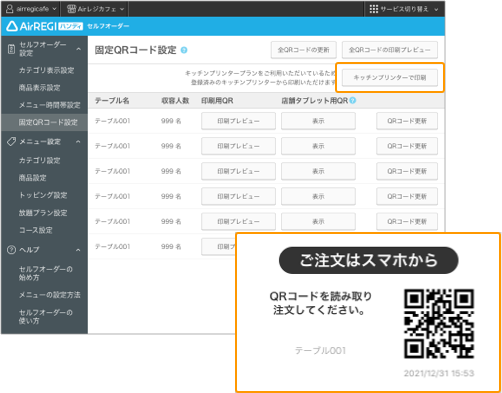Click the help icon beside 店舗タブレット用QR header
This screenshot has height=393, width=502.
click(x=353, y=100)
